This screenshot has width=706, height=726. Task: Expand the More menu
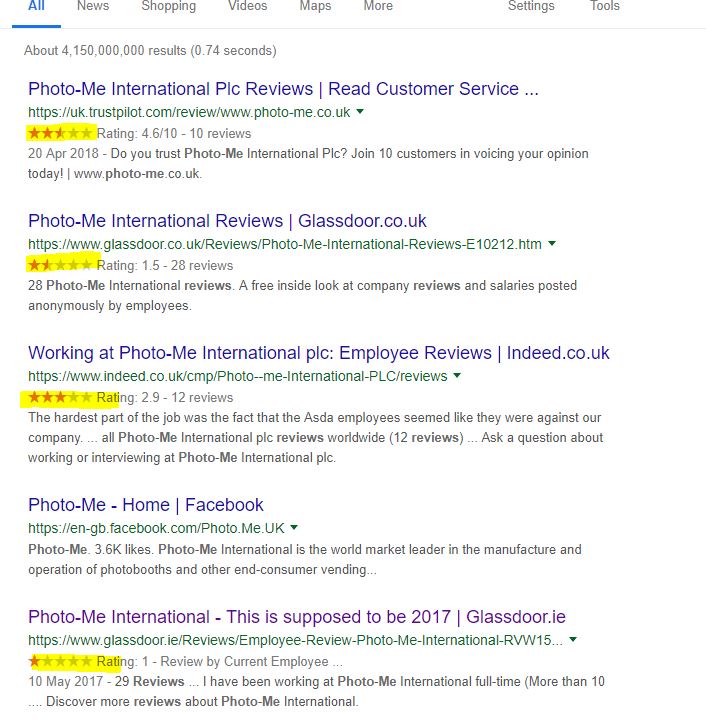[x=378, y=6]
